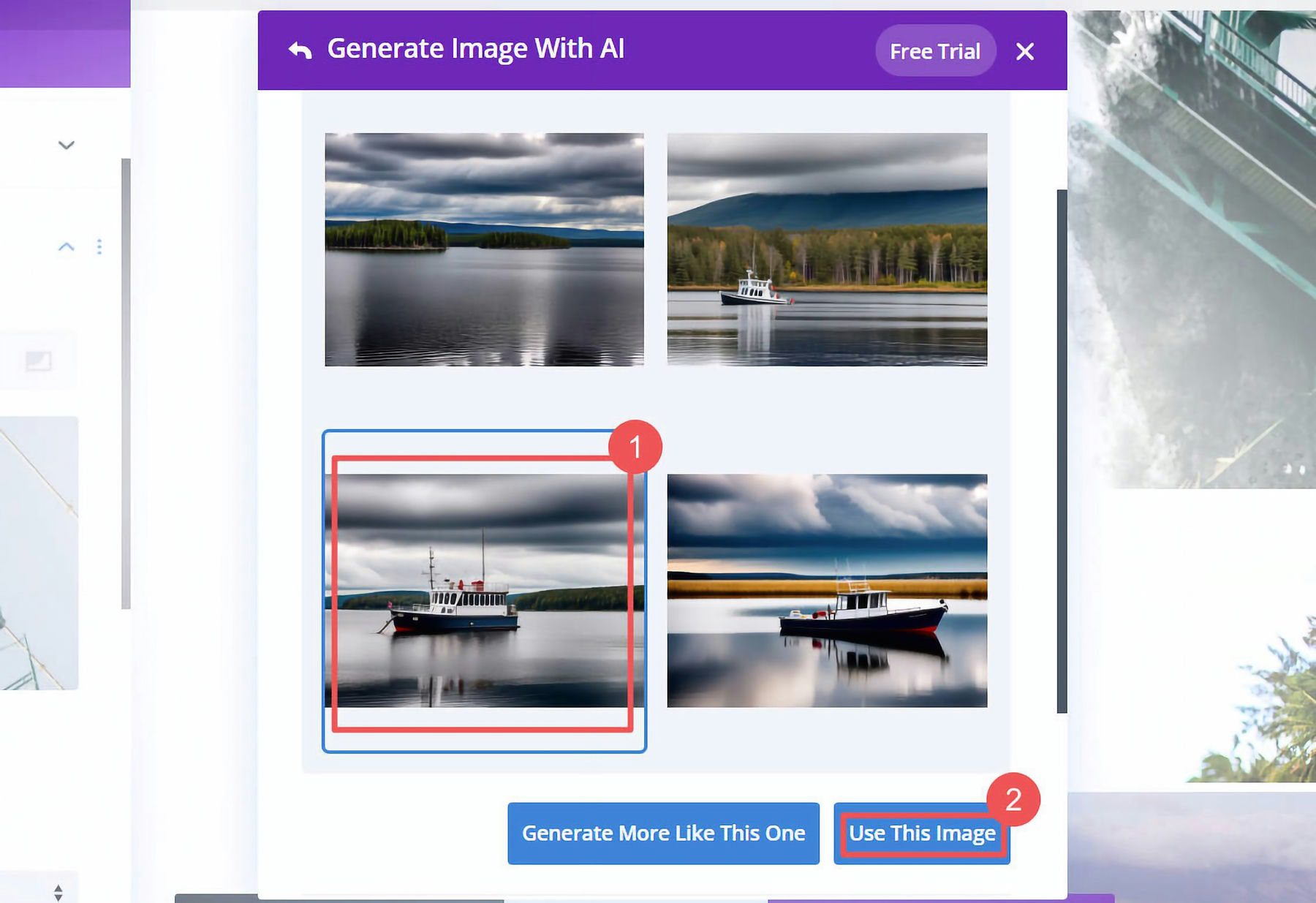1316x903 pixels.
Task: Select the top-left lake landscape image
Action: [x=484, y=249]
